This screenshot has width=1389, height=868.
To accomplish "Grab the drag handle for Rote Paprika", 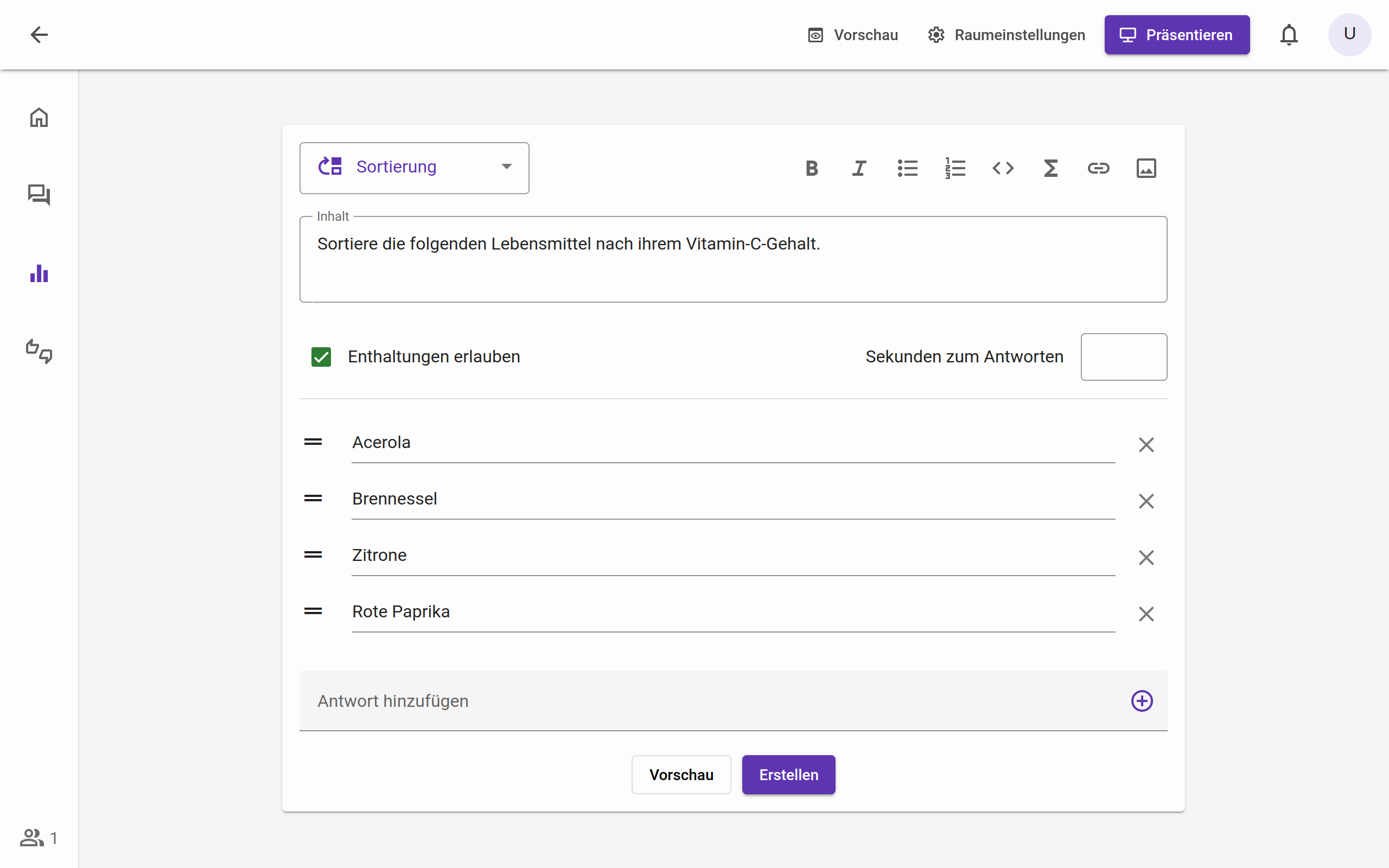I will pyautogui.click(x=313, y=611).
